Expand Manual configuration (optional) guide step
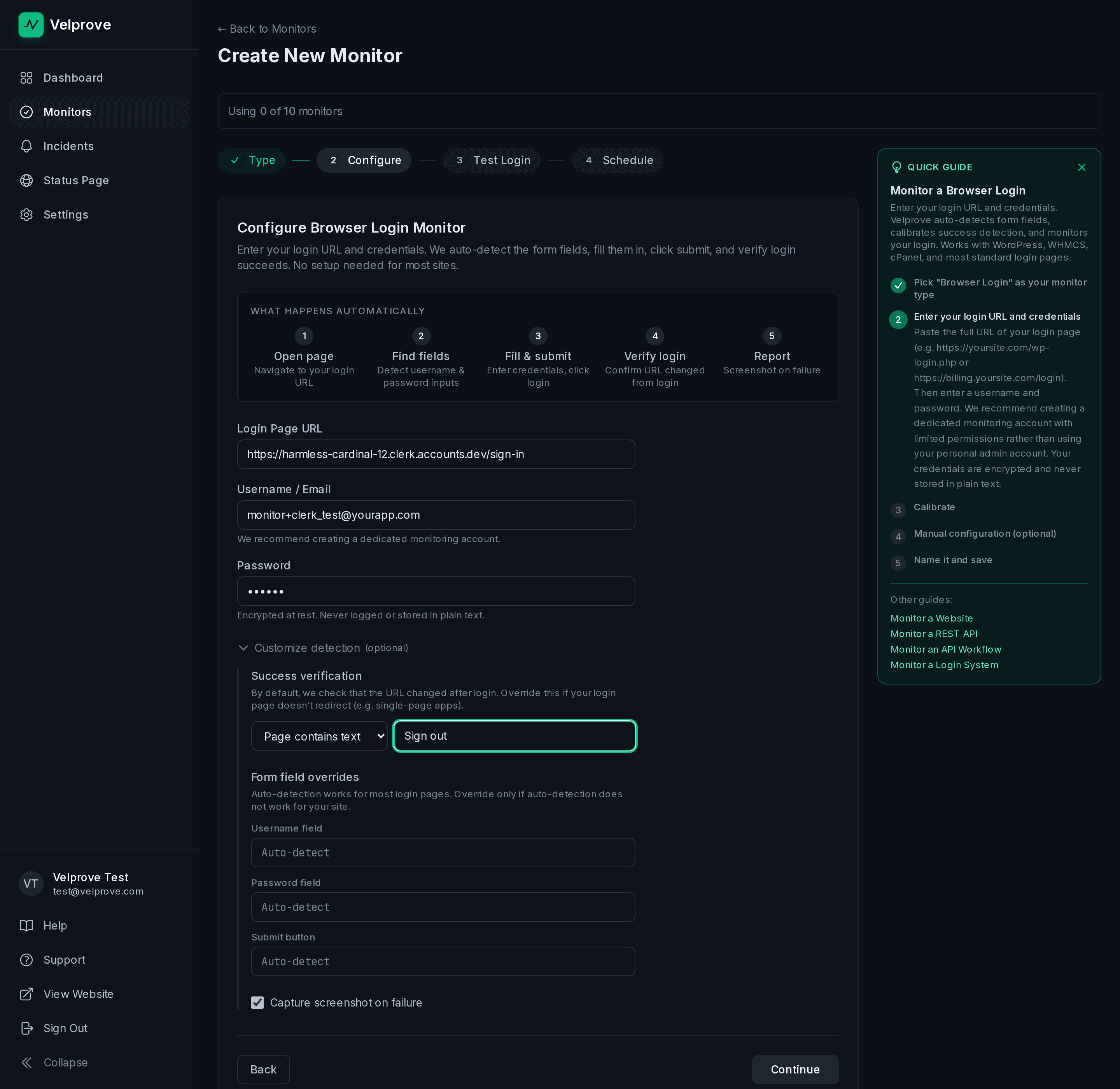 [984, 534]
